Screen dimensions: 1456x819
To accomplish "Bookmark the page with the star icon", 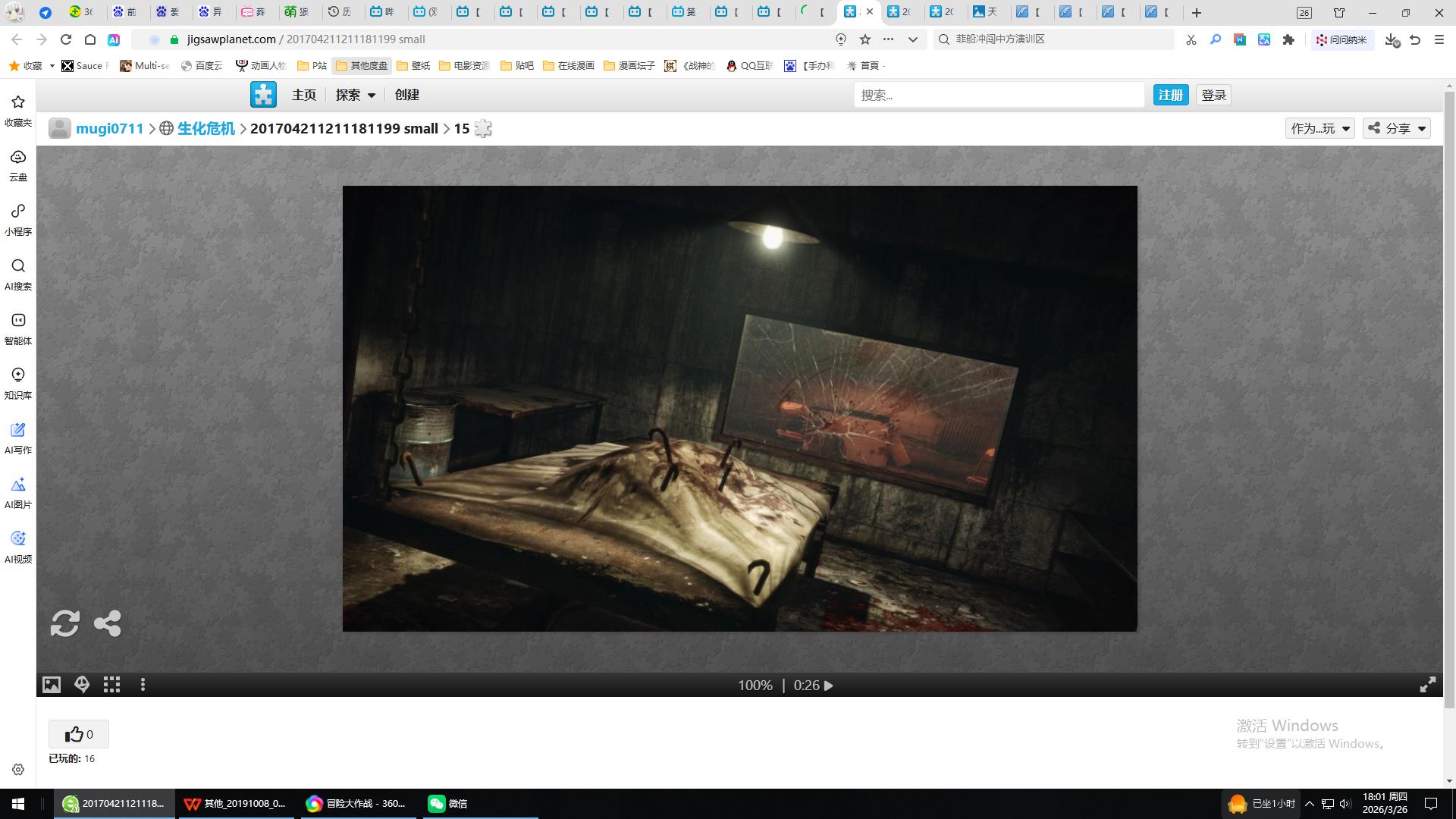I will coord(864,39).
